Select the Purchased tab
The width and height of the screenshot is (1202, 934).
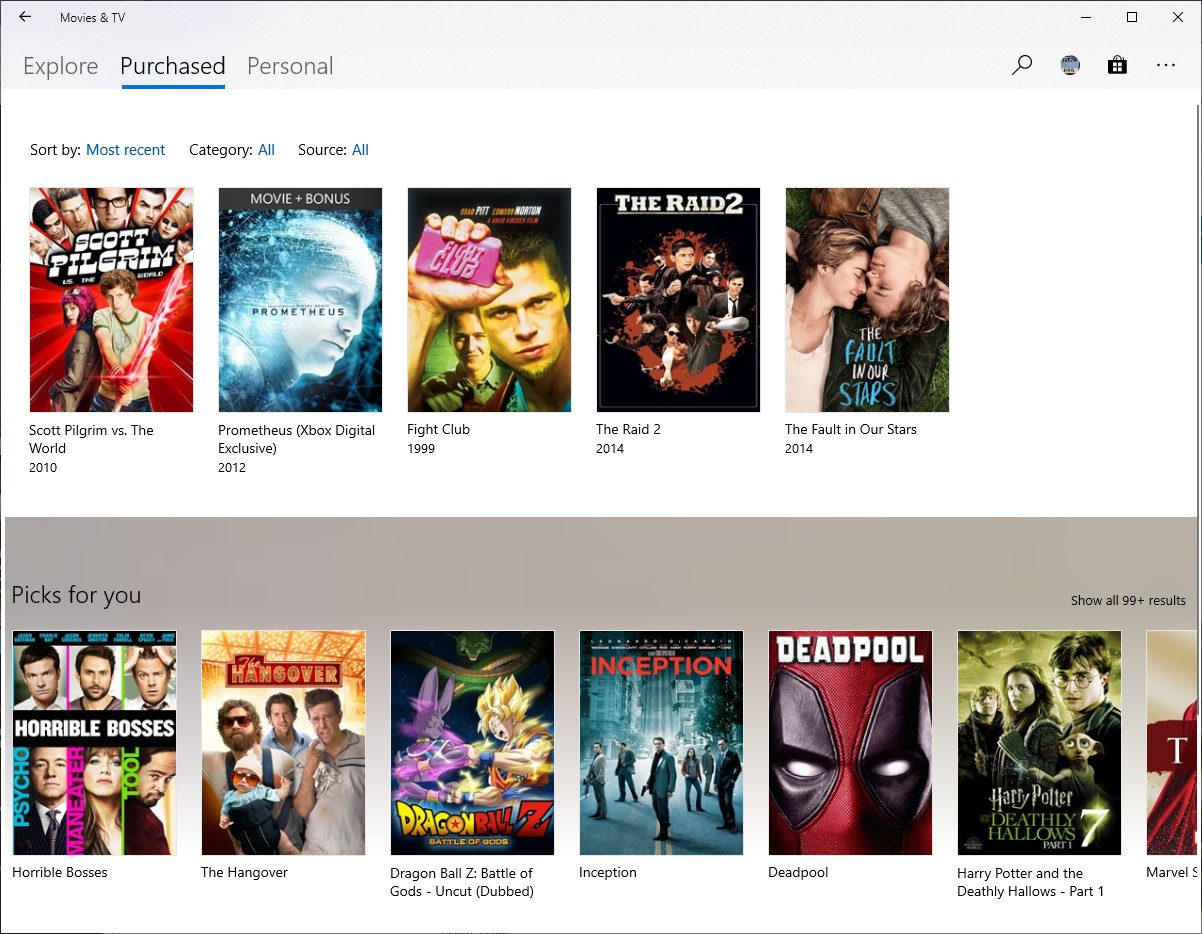(x=173, y=66)
